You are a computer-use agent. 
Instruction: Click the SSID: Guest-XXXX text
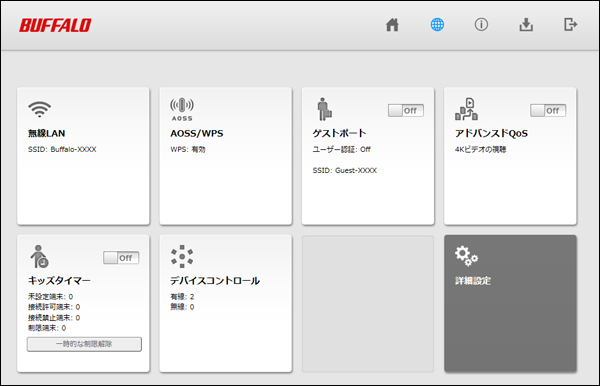tap(345, 170)
